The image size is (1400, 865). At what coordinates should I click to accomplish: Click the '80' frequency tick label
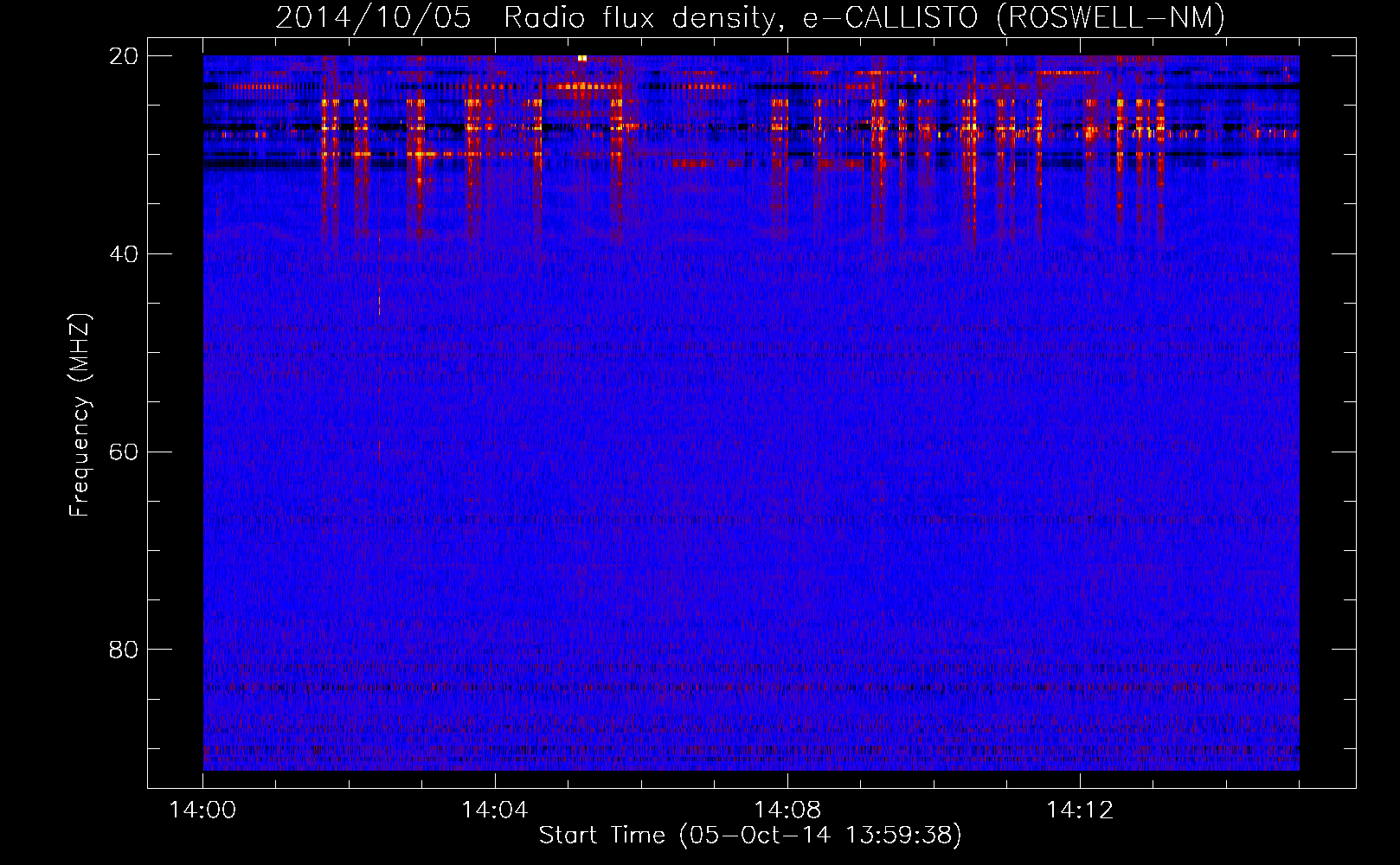124,650
